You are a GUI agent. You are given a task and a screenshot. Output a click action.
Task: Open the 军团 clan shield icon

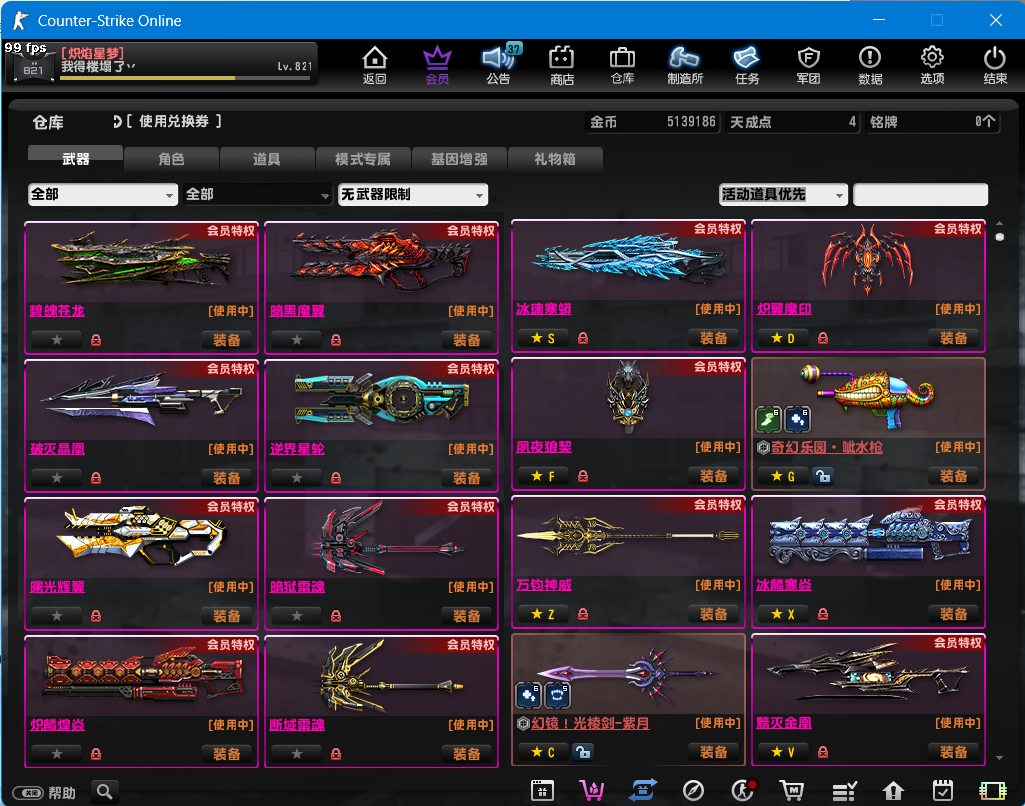(809, 64)
